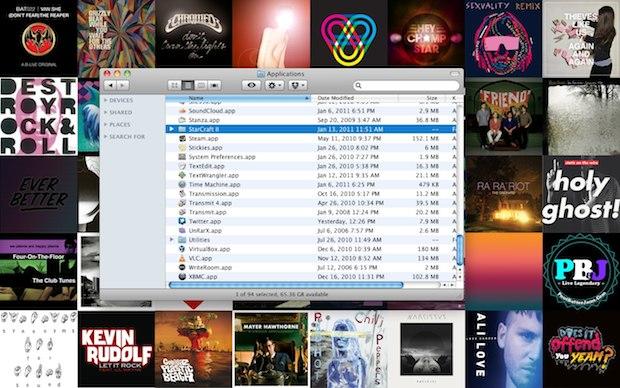Image resolution: width=620 pixels, height=388 pixels.
Task: Expand the StarCraft II folder
Action: pos(171,129)
